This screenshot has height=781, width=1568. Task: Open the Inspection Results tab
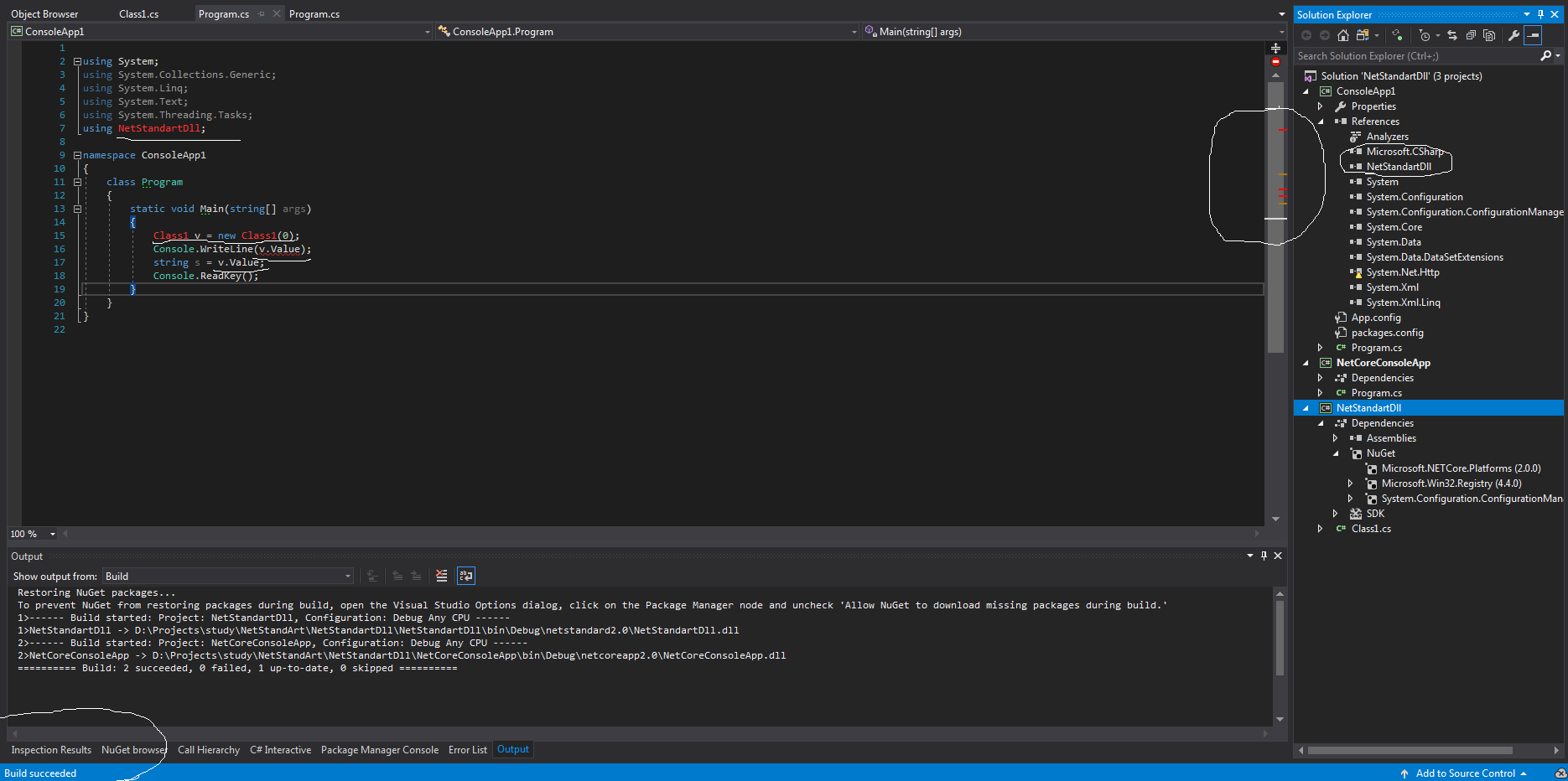coord(51,750)
